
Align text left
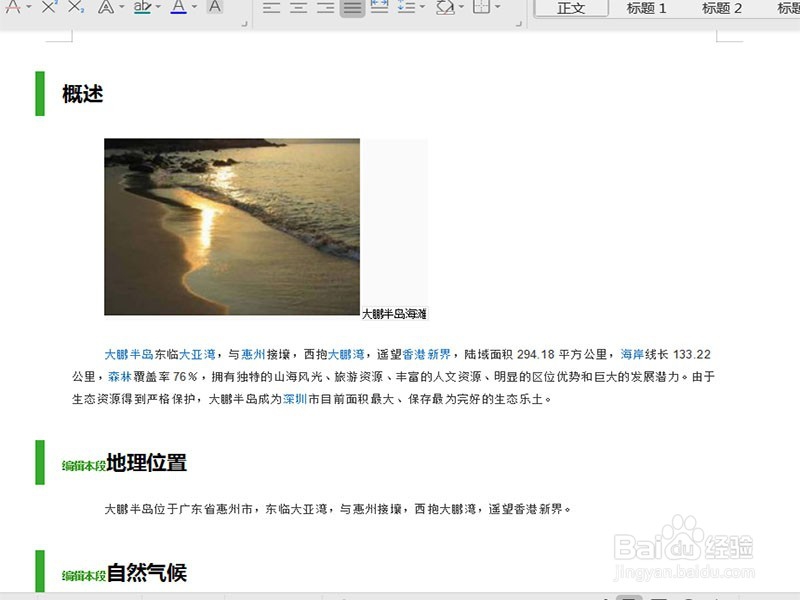(271, 7)
